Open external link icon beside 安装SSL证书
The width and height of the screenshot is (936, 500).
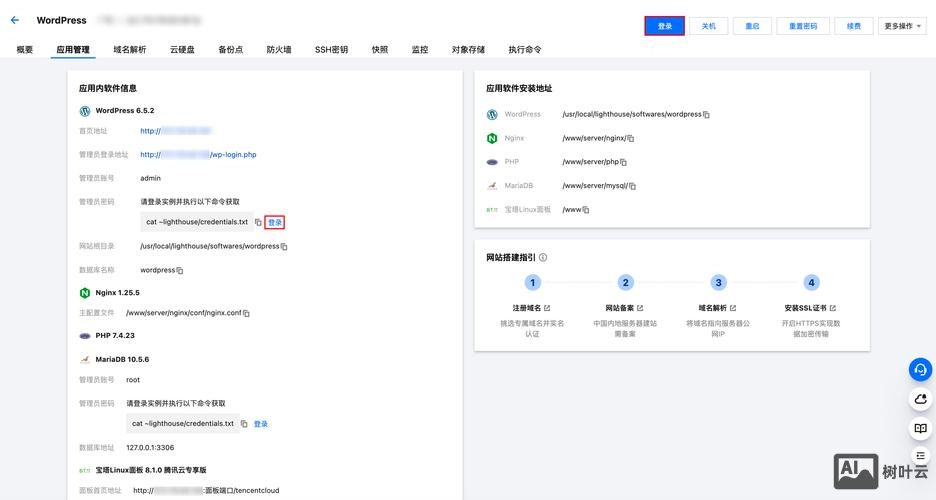pos(833,308)
